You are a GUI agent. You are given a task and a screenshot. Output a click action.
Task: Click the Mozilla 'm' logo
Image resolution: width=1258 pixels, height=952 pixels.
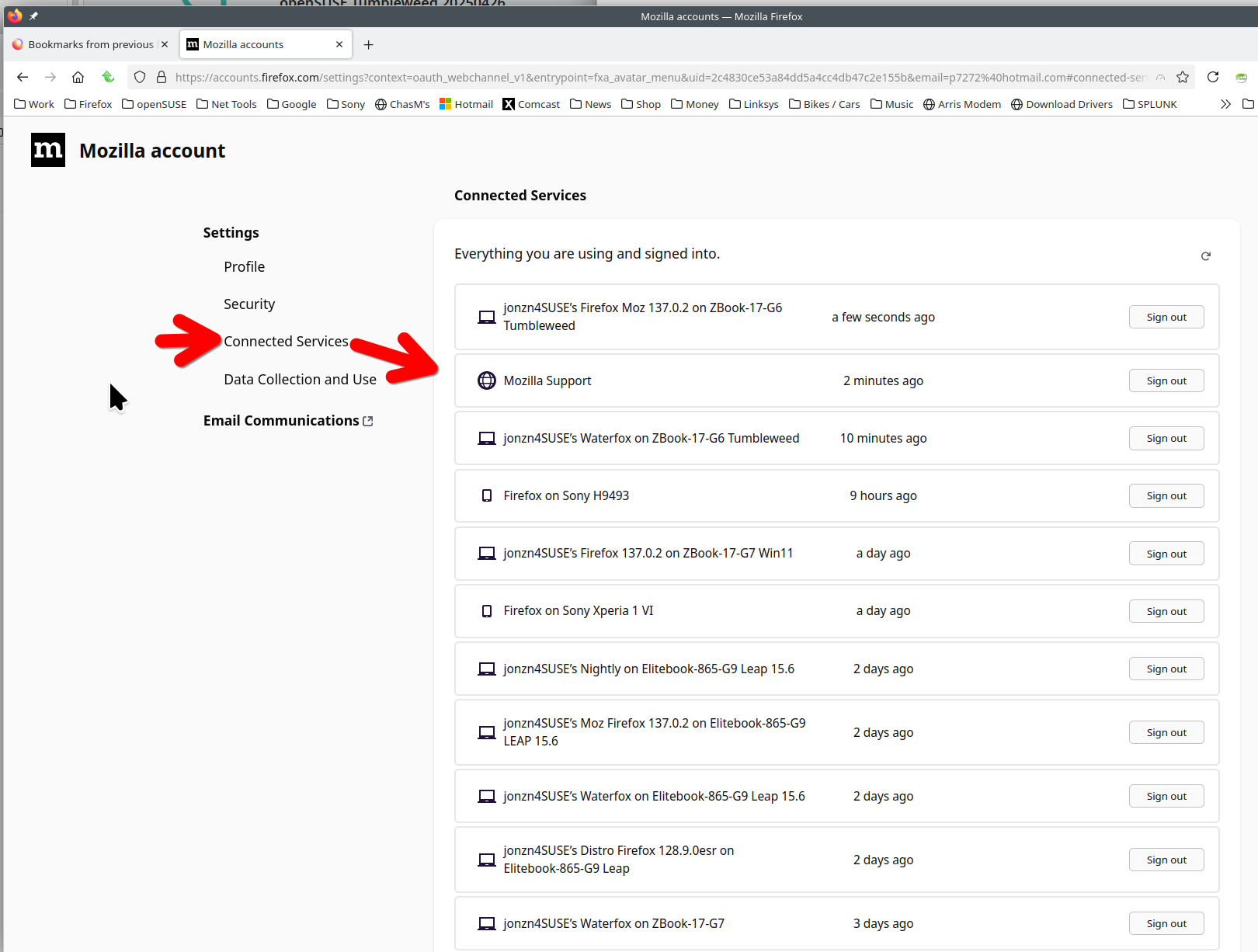48,150
